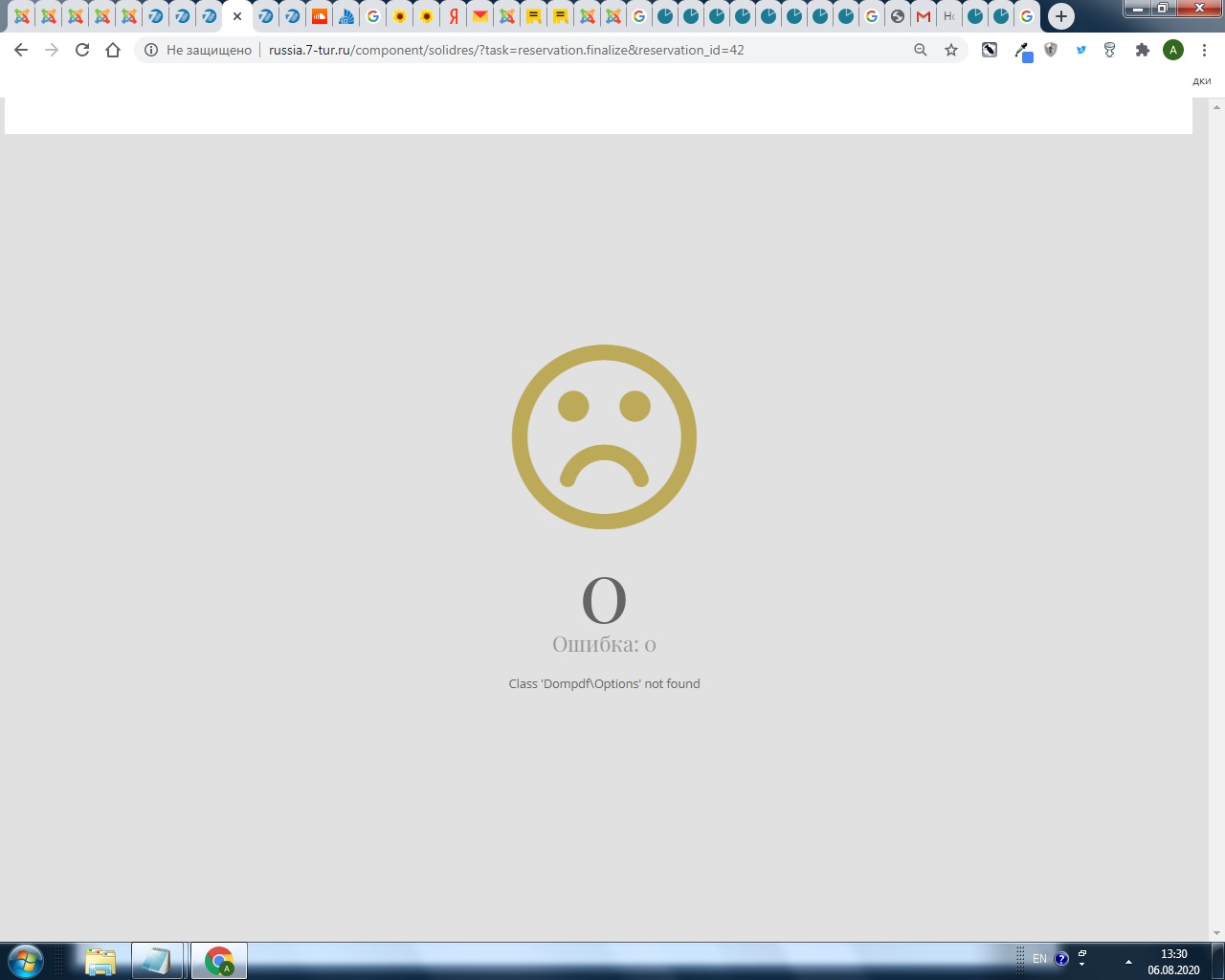The width and height of the screenshot is (1225, 980).
Task: Open the Extensions puzzle piece menu
Action: 1142,50
